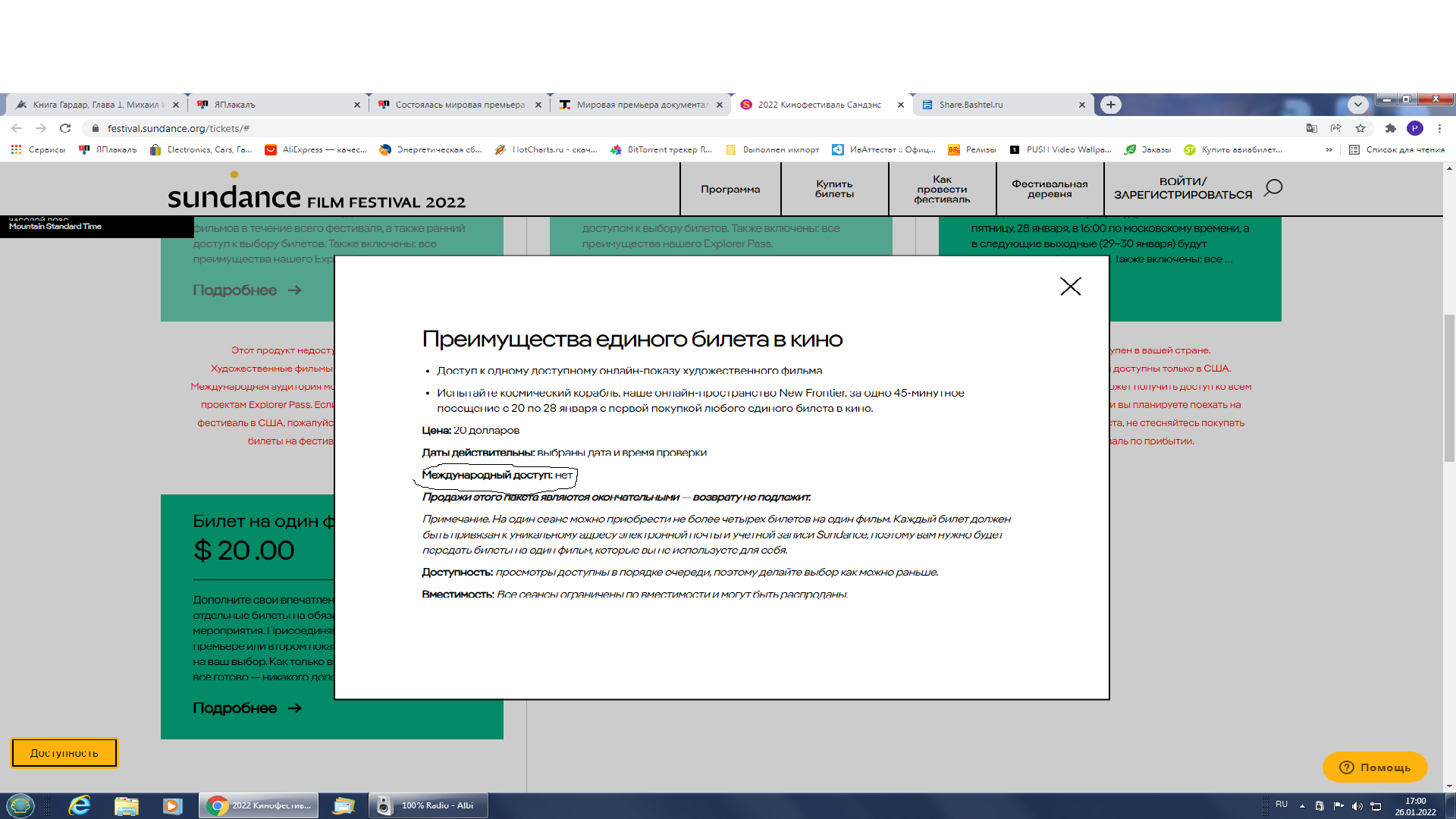Open a new browser tab

(x=1111, y=105)
